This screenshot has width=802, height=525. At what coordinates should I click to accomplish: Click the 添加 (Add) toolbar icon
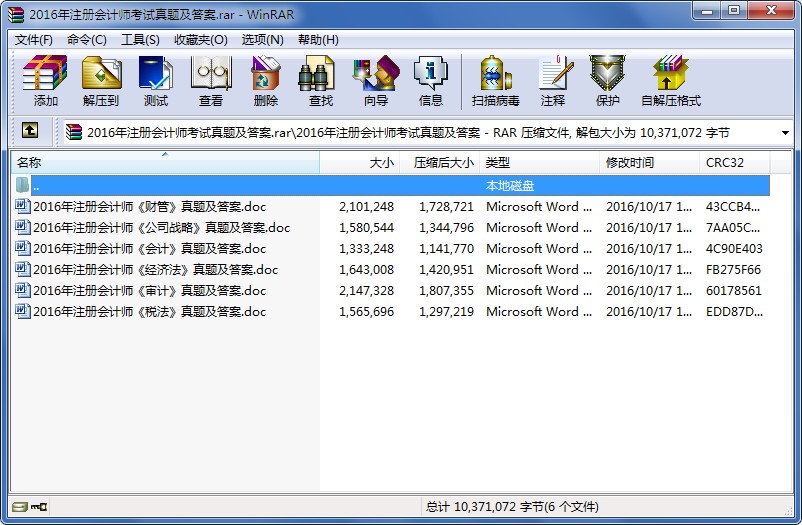(45, 80)
